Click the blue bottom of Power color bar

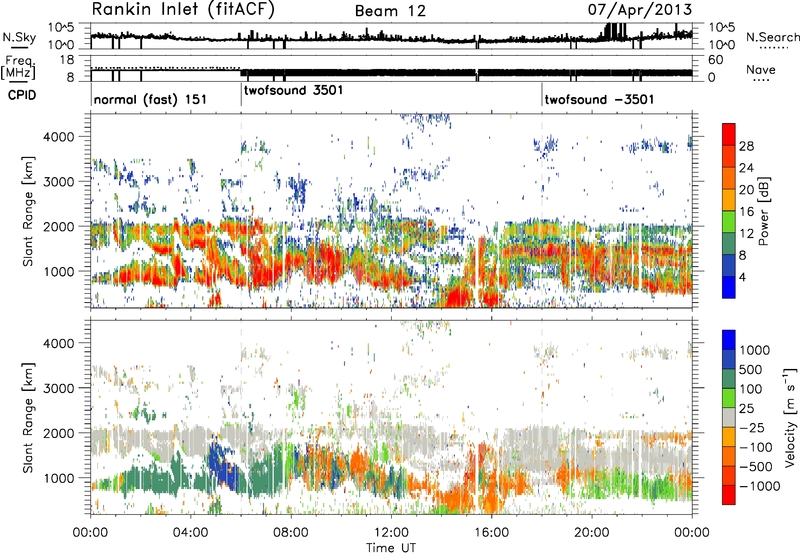729,287
